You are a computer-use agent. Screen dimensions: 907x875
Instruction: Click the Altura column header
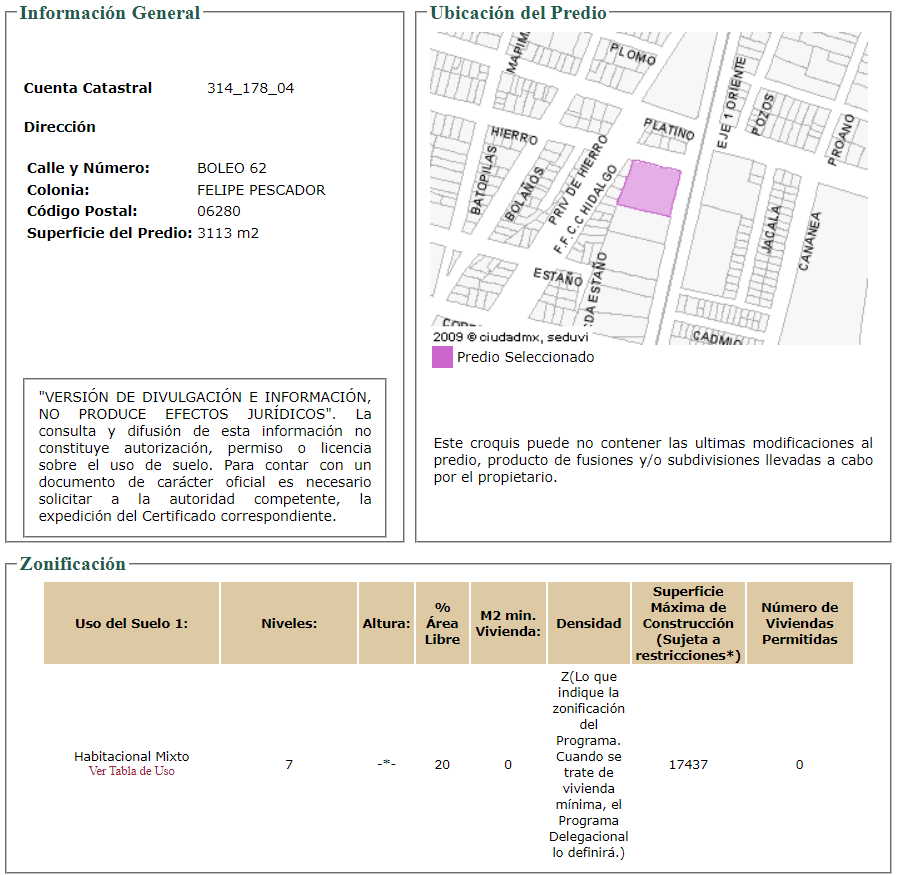386,623
